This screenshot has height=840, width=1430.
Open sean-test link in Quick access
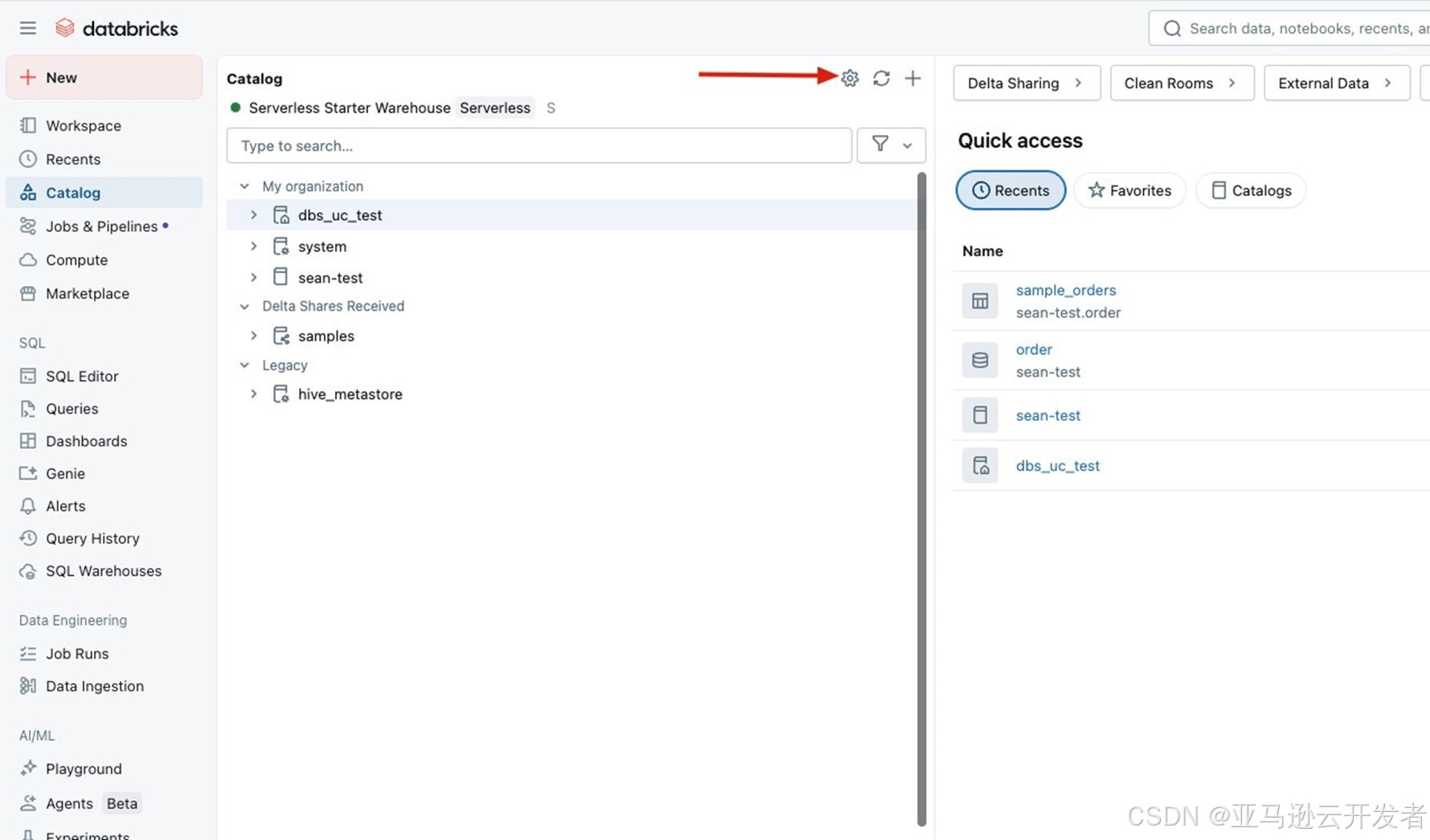1048,415
